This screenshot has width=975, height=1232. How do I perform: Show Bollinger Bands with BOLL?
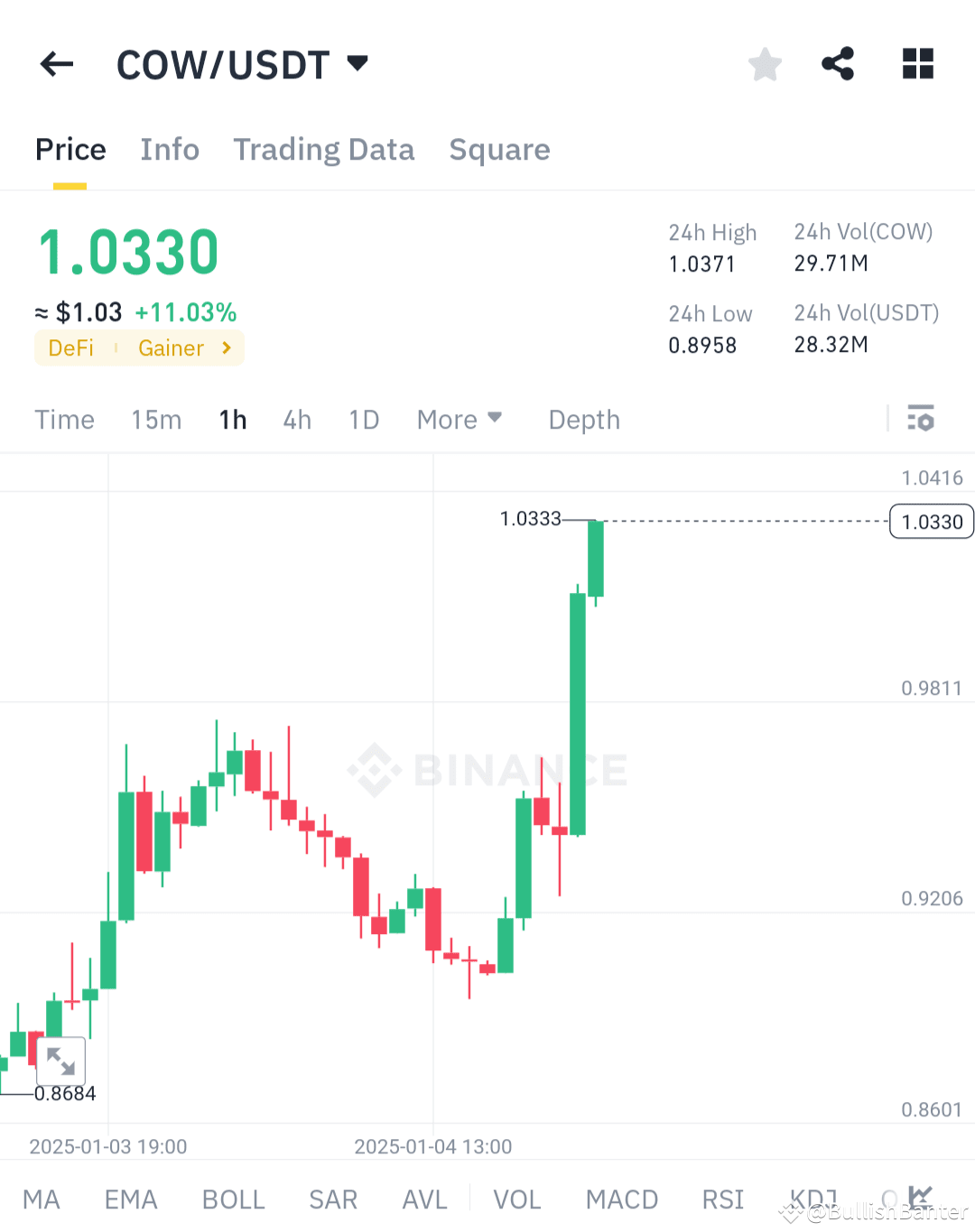coord(233,1199)
